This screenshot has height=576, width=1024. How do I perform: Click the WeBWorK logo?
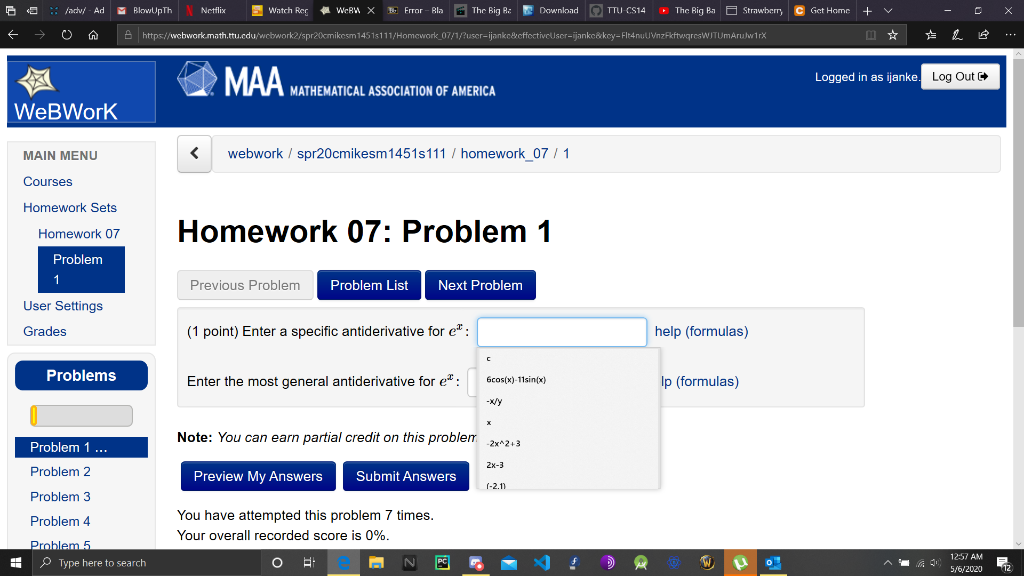tap(81, 91)
